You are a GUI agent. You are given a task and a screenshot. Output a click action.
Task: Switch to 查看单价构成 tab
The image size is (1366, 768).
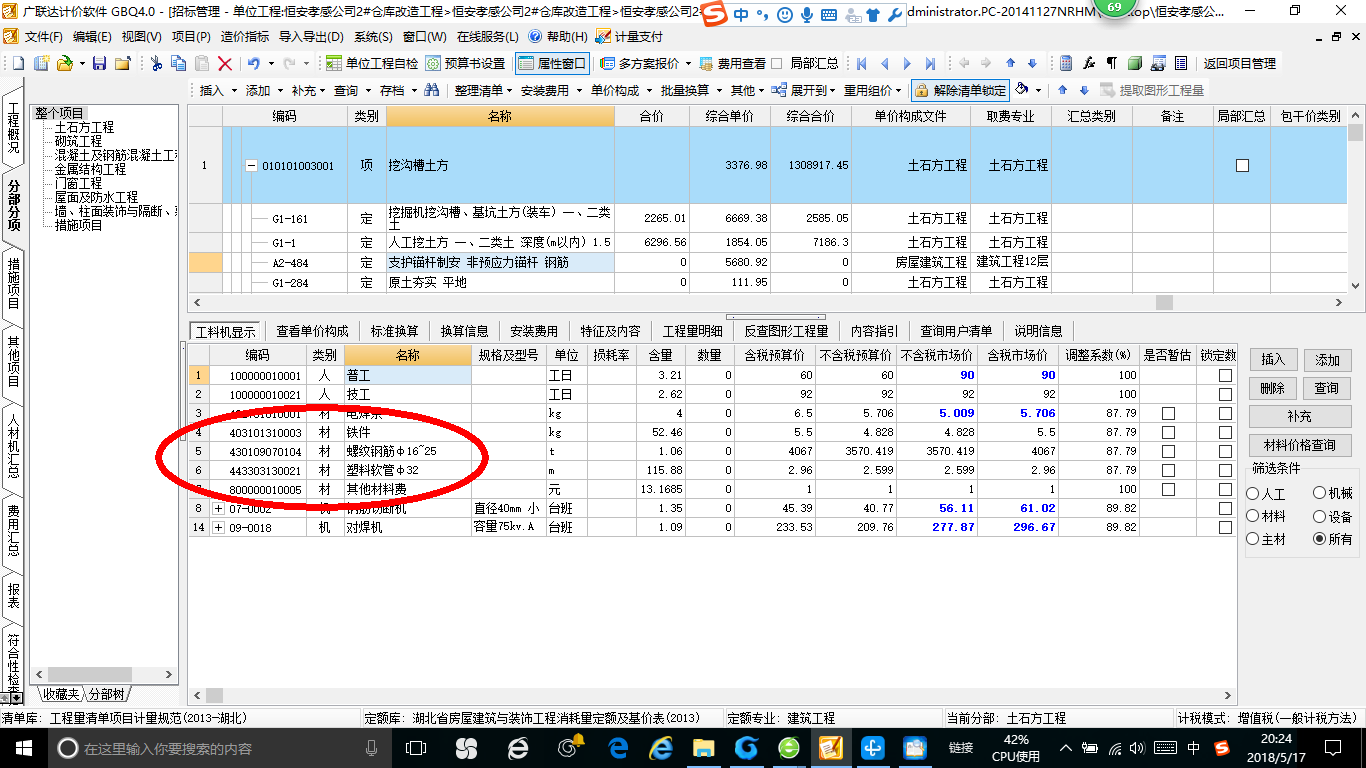(x=313, y=331)
